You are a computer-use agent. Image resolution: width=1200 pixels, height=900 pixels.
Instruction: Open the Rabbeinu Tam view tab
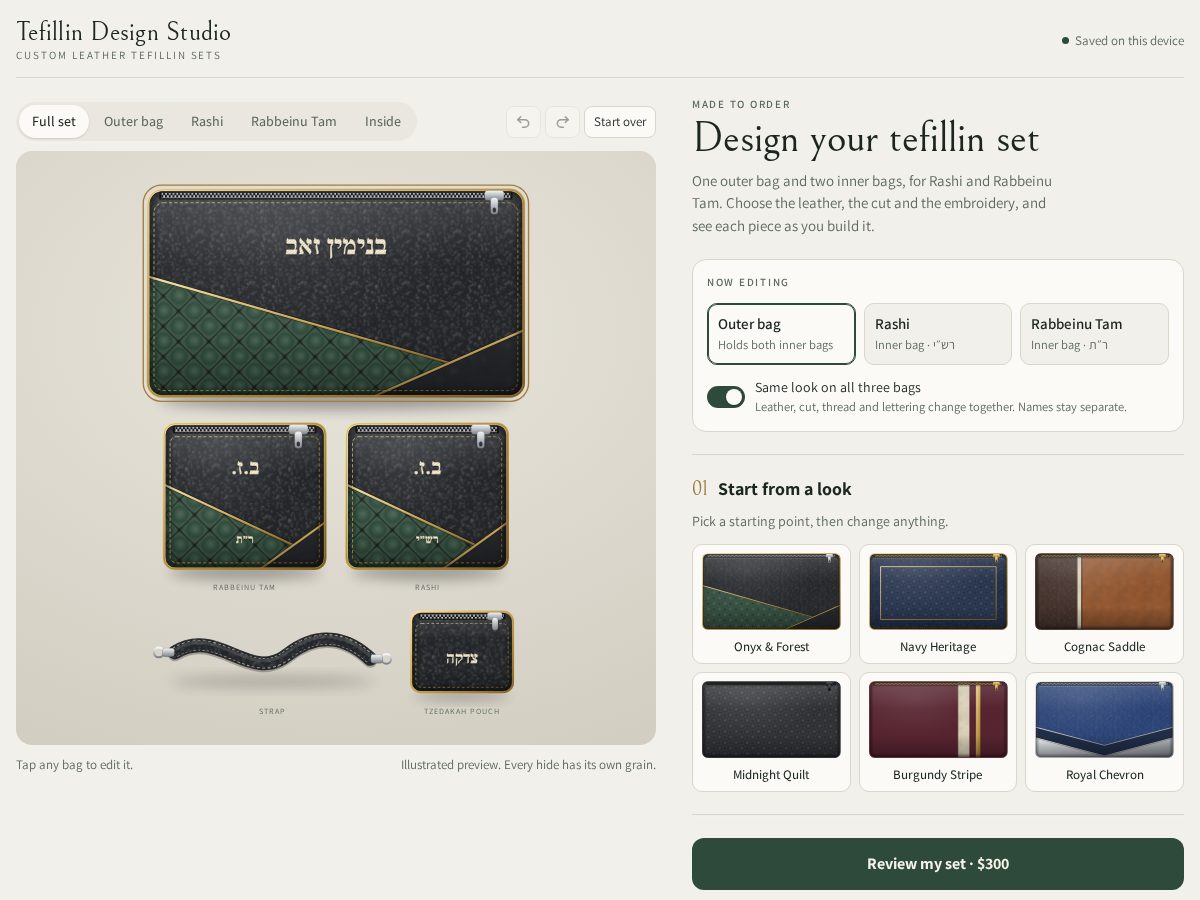pyautogui.click(x=294, y=122)
